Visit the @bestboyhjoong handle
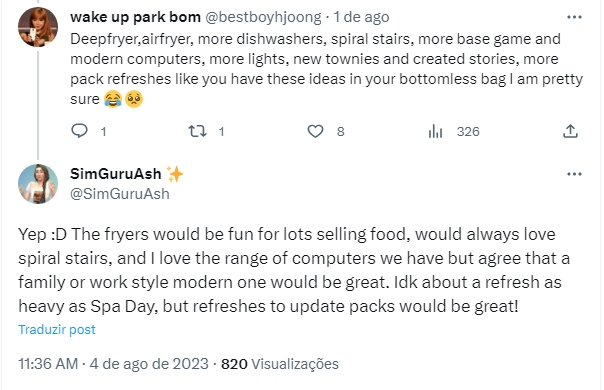 263,17
